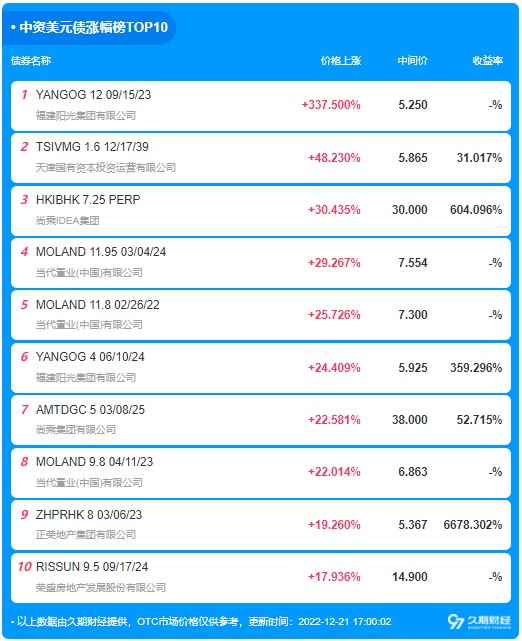Select MOLAND 11.8 02/26/22 bond row
Image resolution: width=522 pixels, height=641 pixels.
261,315
